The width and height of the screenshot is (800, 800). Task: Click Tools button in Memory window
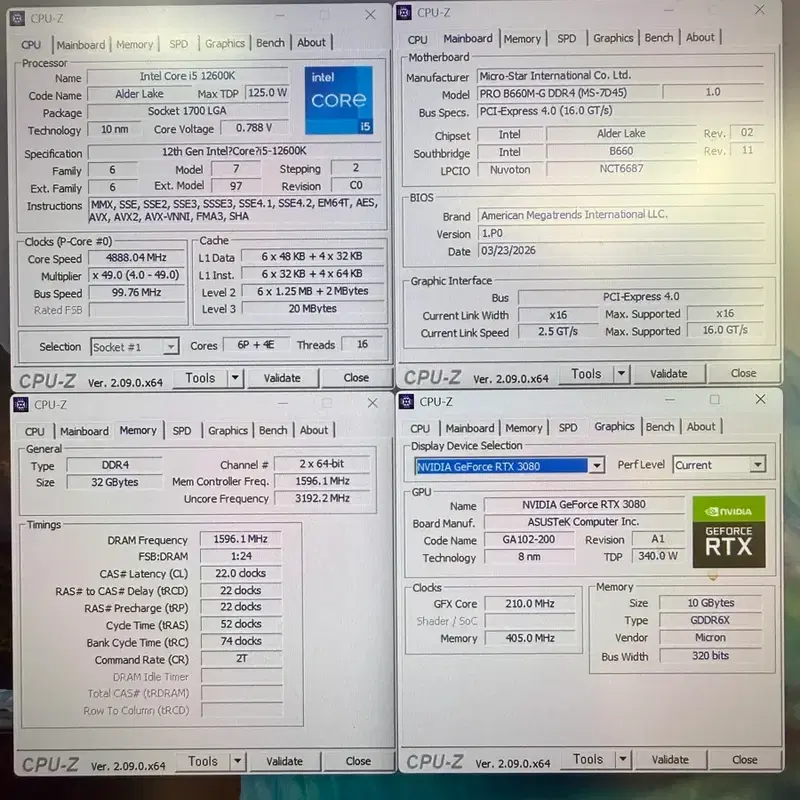click(203, 761)
